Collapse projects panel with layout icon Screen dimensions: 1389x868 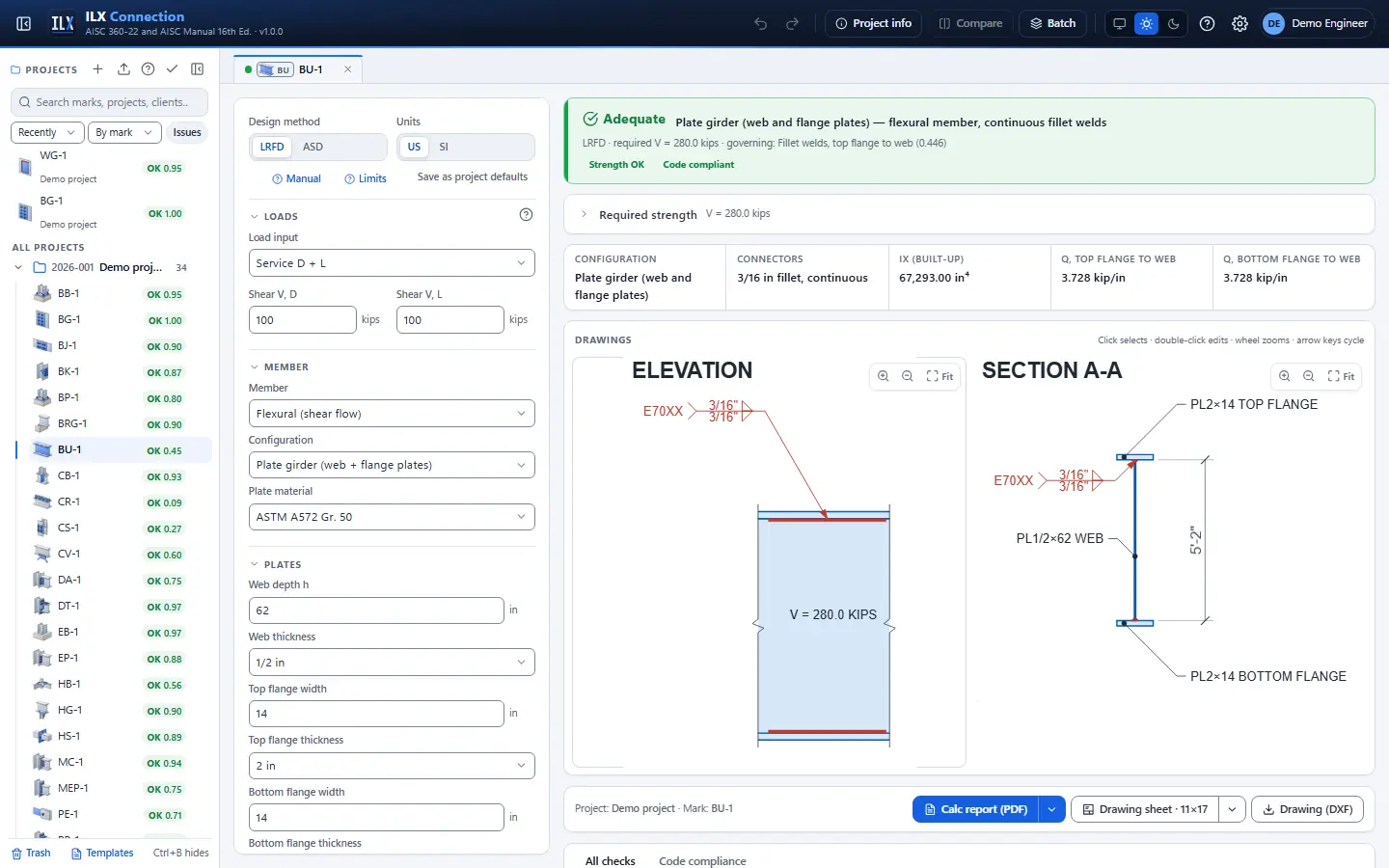(x=198, y=69)
